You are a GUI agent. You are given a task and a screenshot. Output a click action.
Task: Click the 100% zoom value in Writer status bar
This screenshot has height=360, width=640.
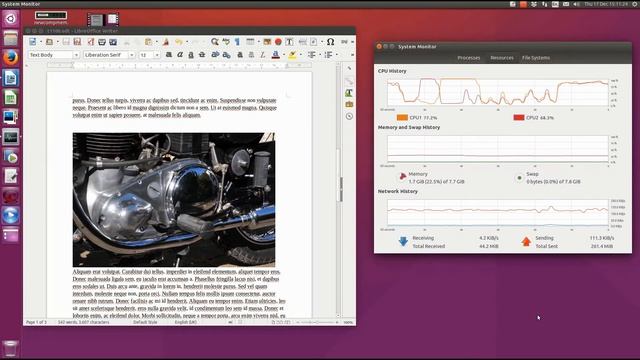point(348,322)
